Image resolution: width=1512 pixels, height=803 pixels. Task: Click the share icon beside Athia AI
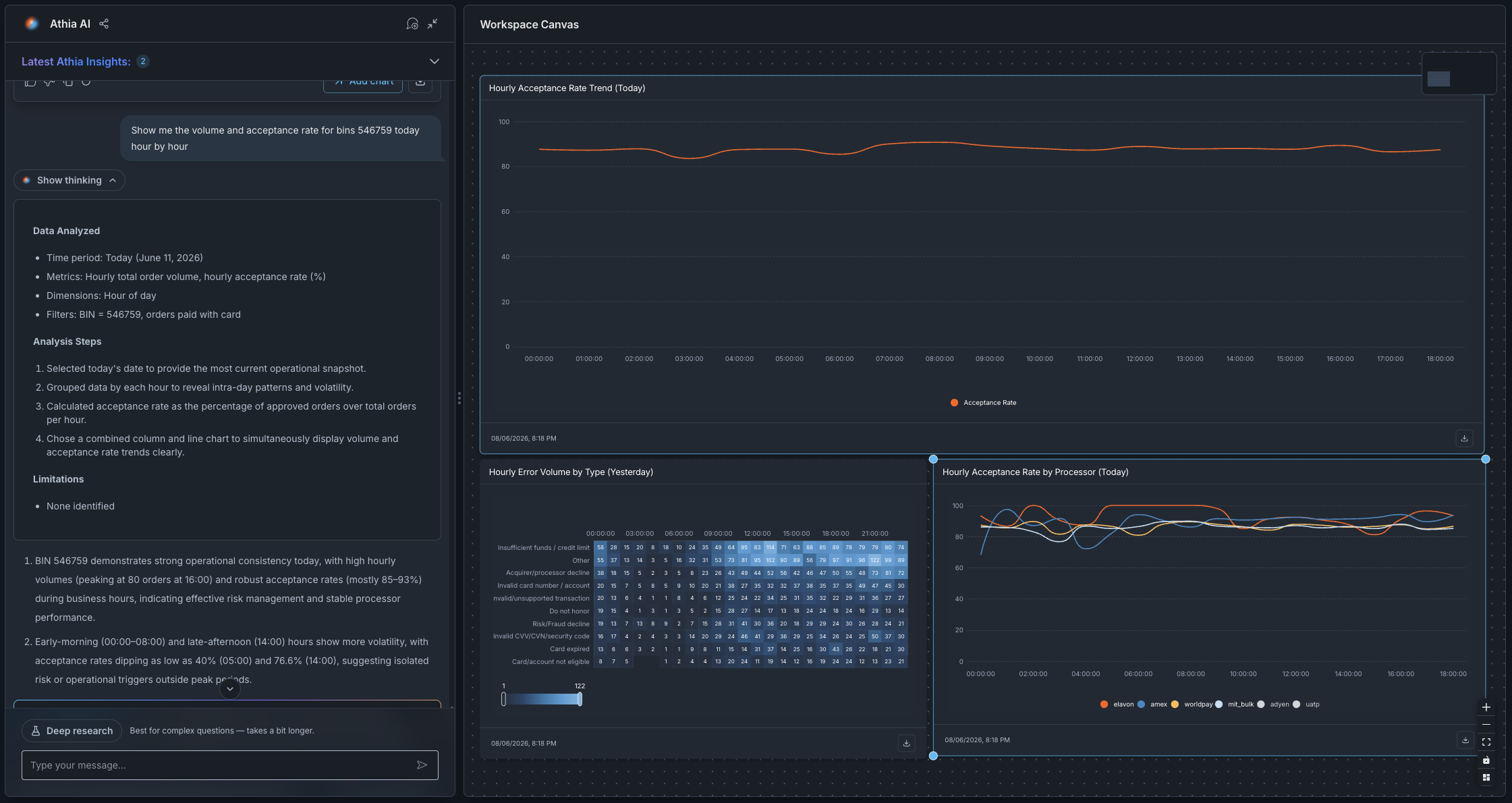pos(104,24)
